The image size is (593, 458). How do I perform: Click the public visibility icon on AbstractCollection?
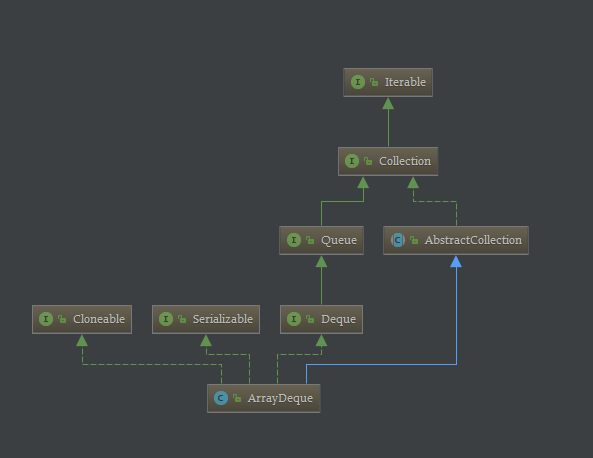414,240
